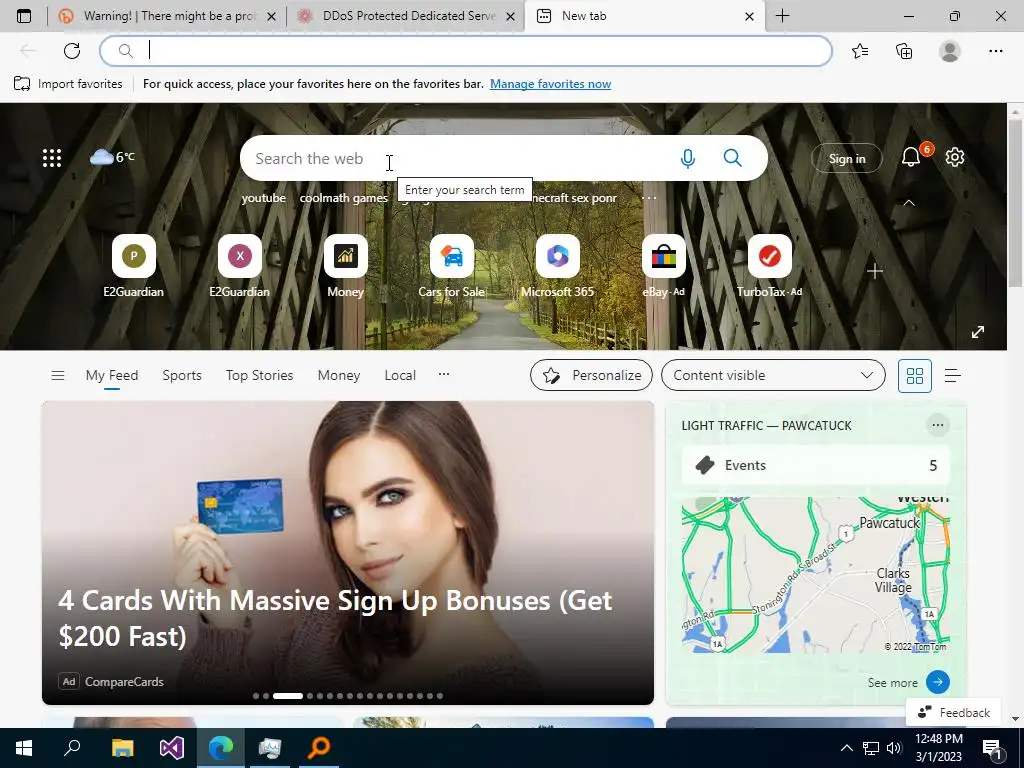This screenshot has height=768, width=1024.
Task: Select the My Feed tab
Action: [x=112, y=376]
